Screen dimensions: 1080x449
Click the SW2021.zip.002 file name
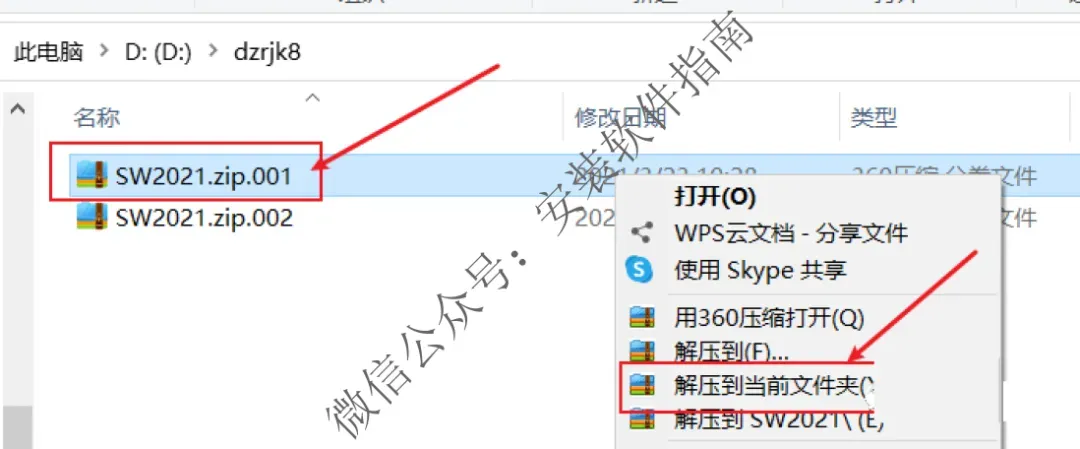click(205, 218)
